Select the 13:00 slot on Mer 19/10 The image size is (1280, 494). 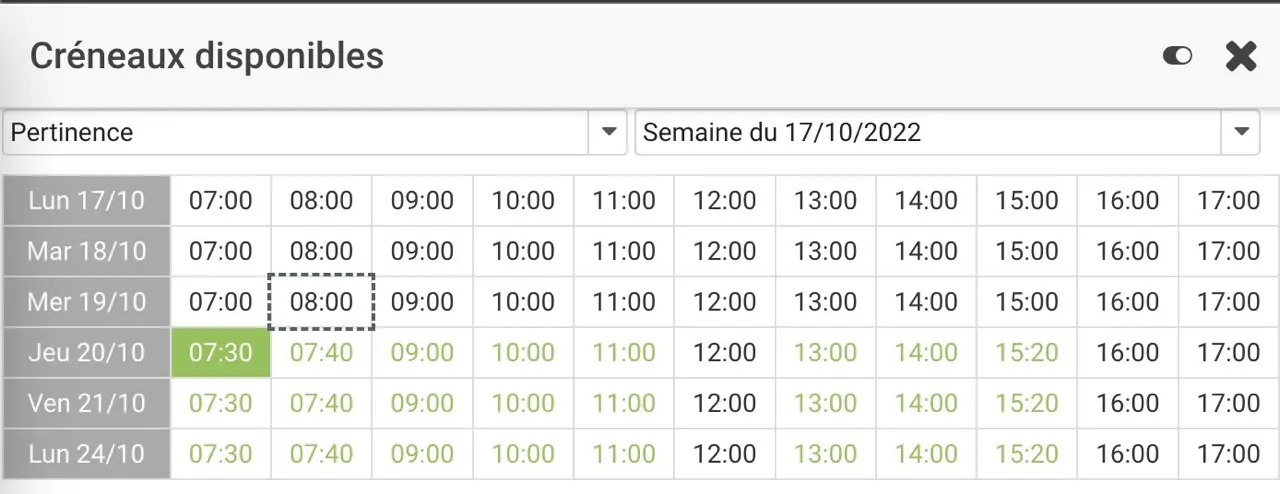[x=825, y=302]
